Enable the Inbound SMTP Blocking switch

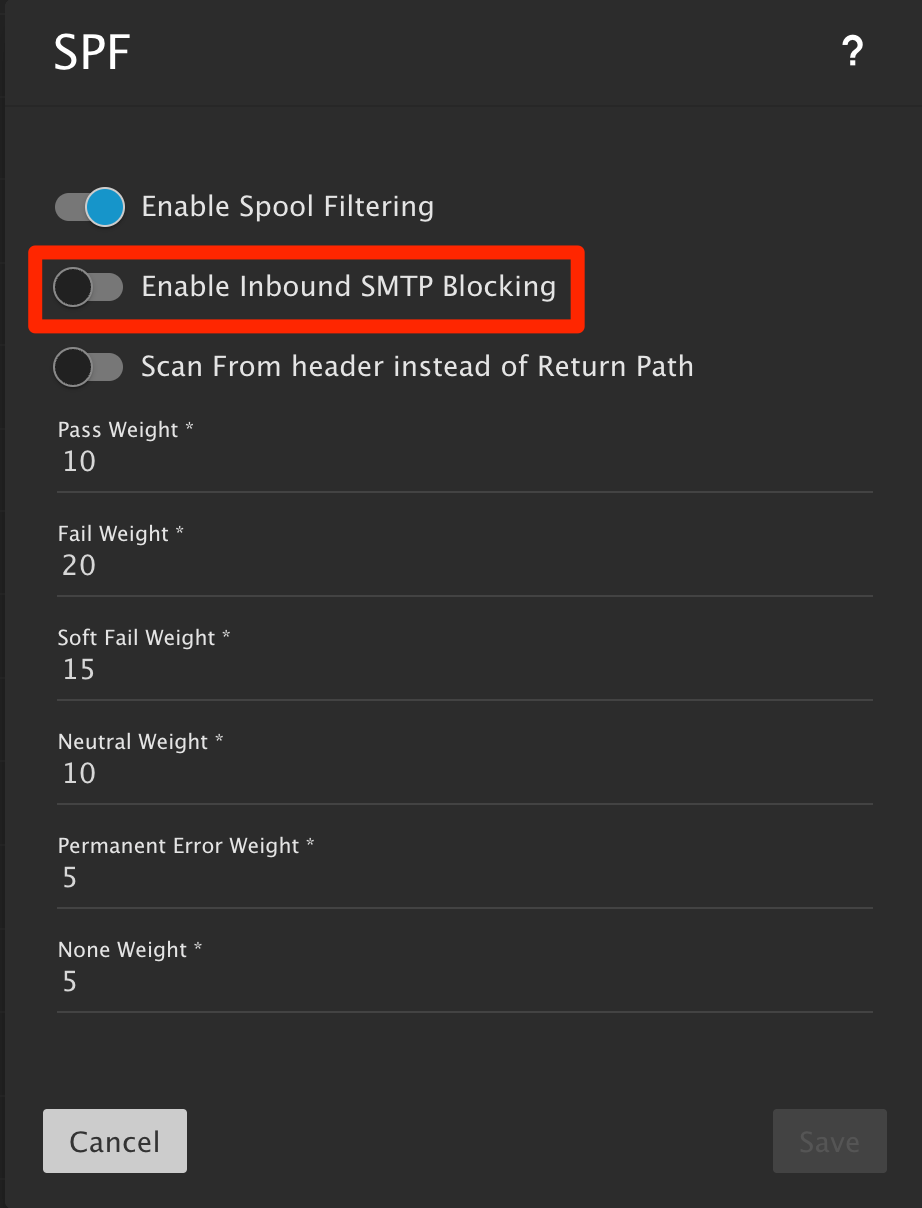(88, 287)
